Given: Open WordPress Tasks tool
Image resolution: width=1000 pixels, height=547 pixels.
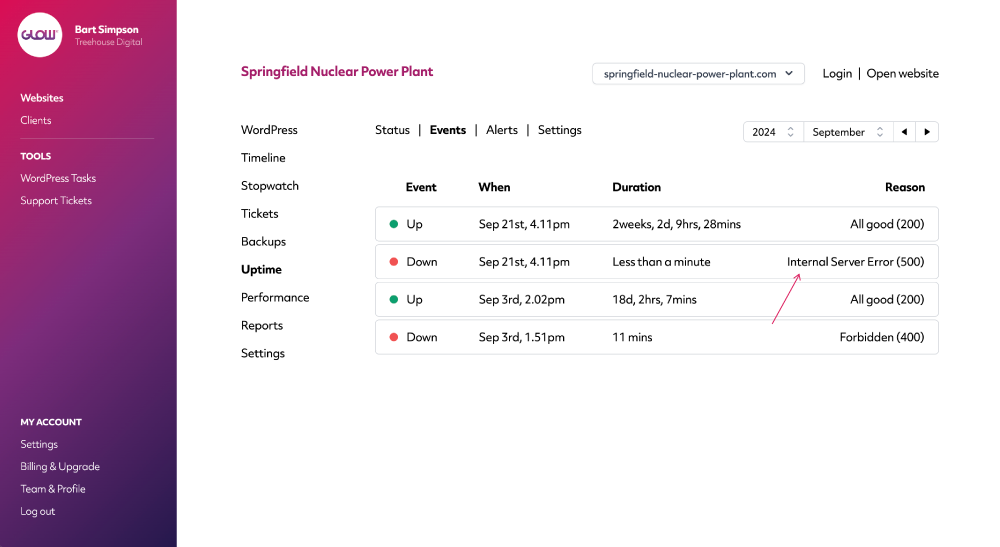Looking at the screenshot, I should pos(58,178).
